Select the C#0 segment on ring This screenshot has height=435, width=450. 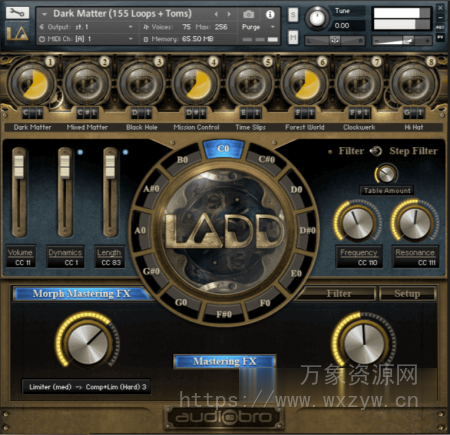[x=266, y=159]
